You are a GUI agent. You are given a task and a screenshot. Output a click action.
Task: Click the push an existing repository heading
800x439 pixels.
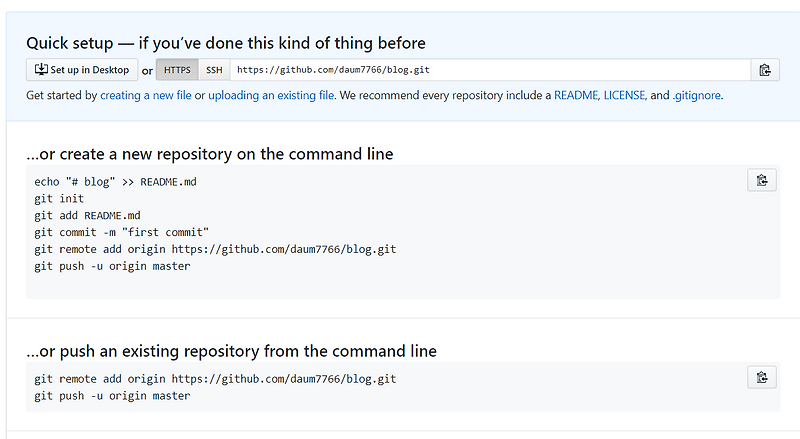(x=231, y=351)
